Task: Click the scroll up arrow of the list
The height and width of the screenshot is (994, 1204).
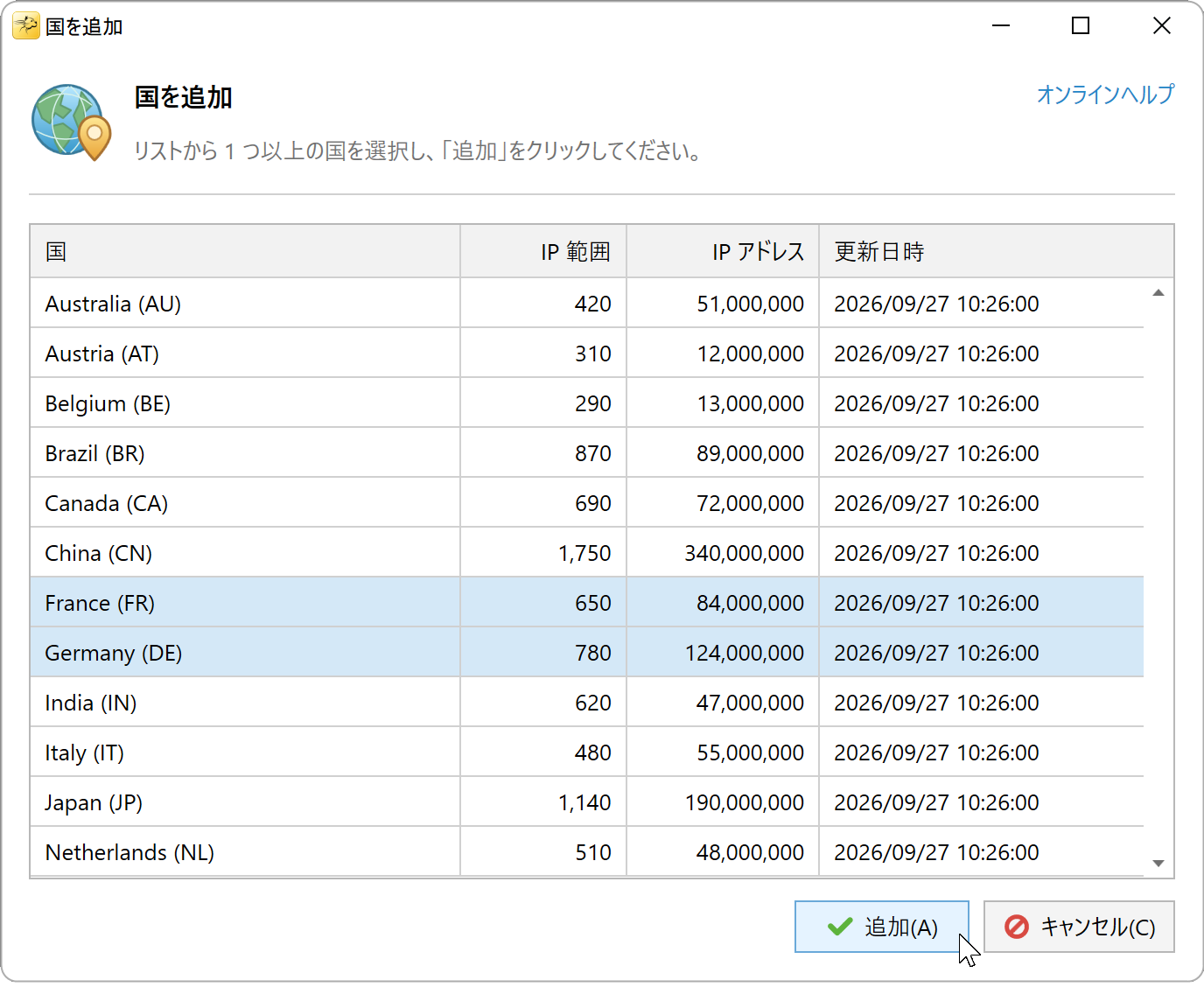Action: pos(1158,293)
